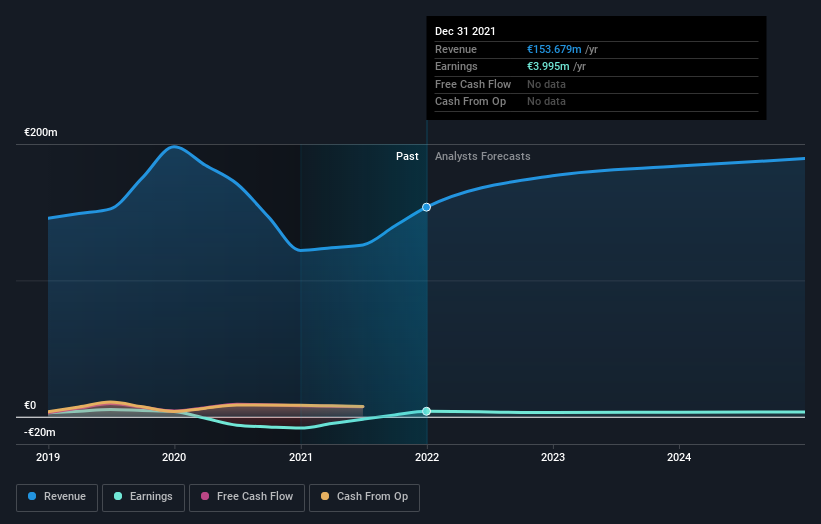
Task: Click the €0 y-axis label
Action: pos(30,405)
